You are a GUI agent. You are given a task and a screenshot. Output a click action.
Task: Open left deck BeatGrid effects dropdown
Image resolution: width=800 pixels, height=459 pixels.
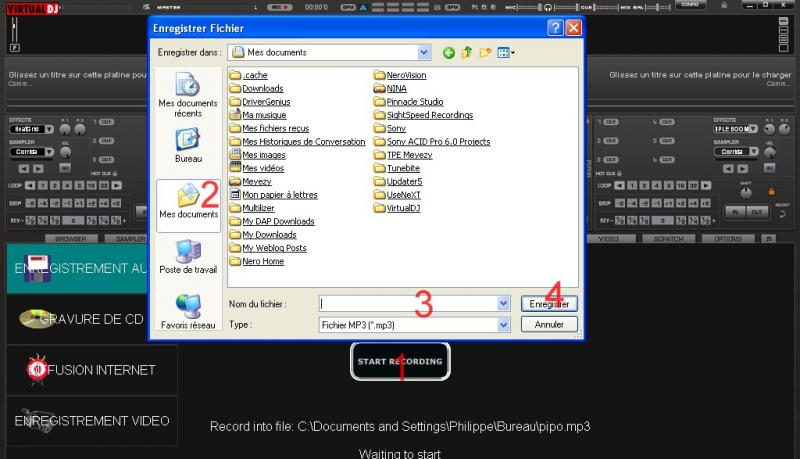point(49,130)
